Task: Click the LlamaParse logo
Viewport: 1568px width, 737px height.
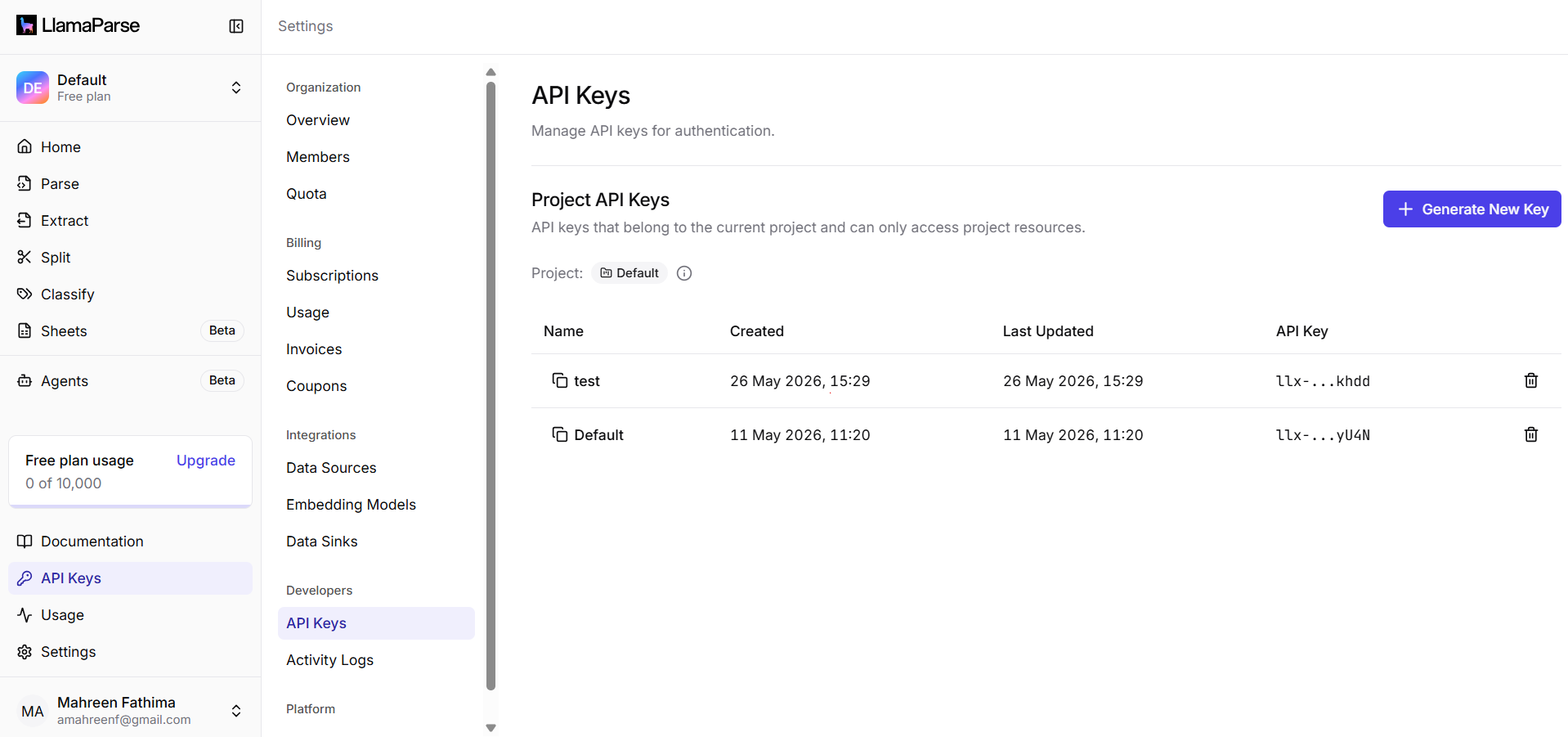Action: 78,25
